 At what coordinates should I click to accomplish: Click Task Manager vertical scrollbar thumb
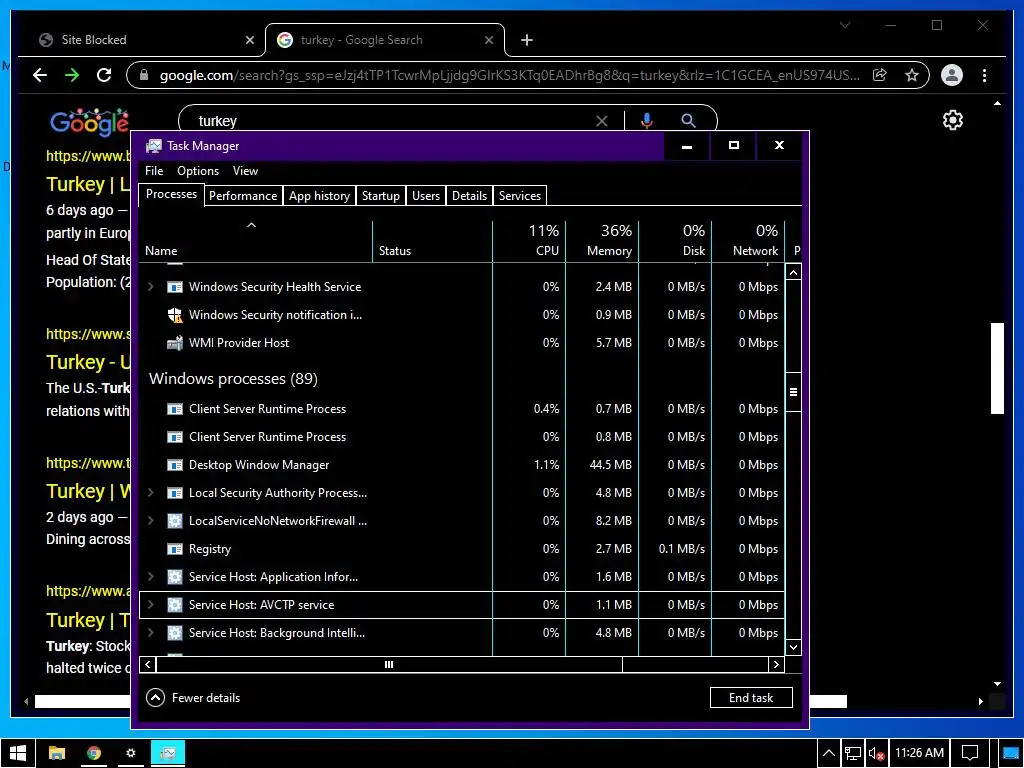(x=793, y=392)
